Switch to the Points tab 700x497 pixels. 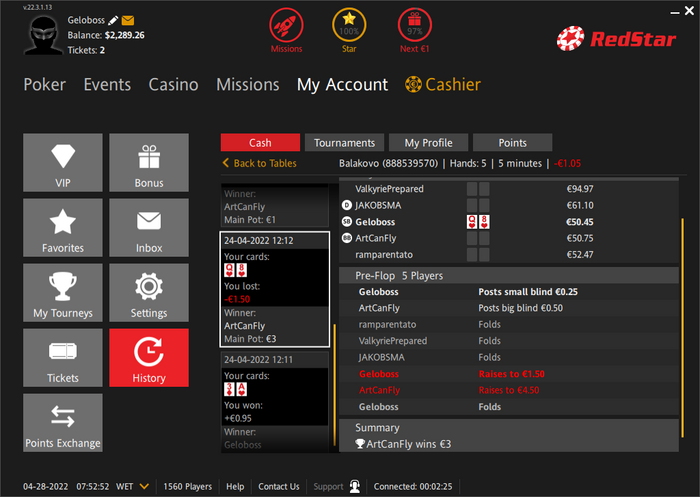[512, 142]
